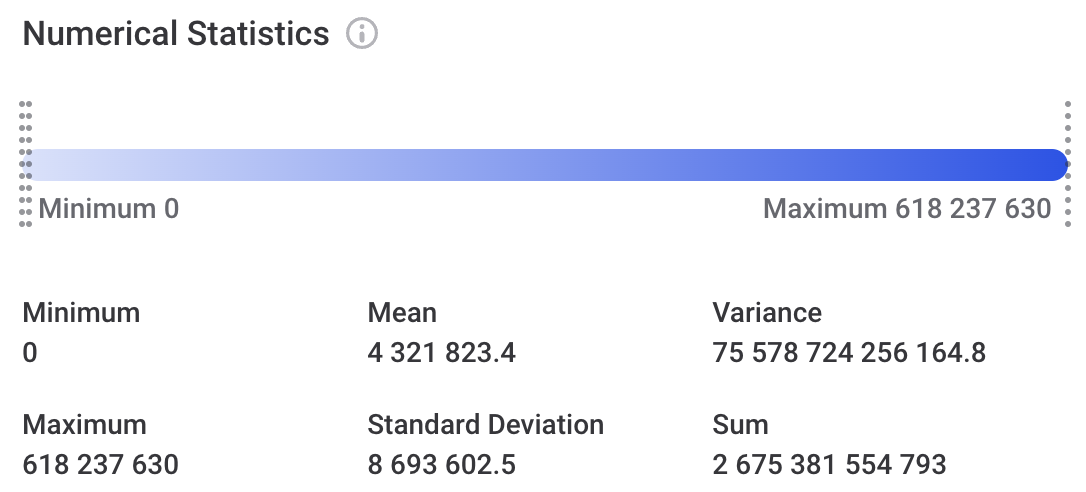The image size is (1086, 492).
Task: Click the Minimum statistic label
Action: [x=81, y=313]
